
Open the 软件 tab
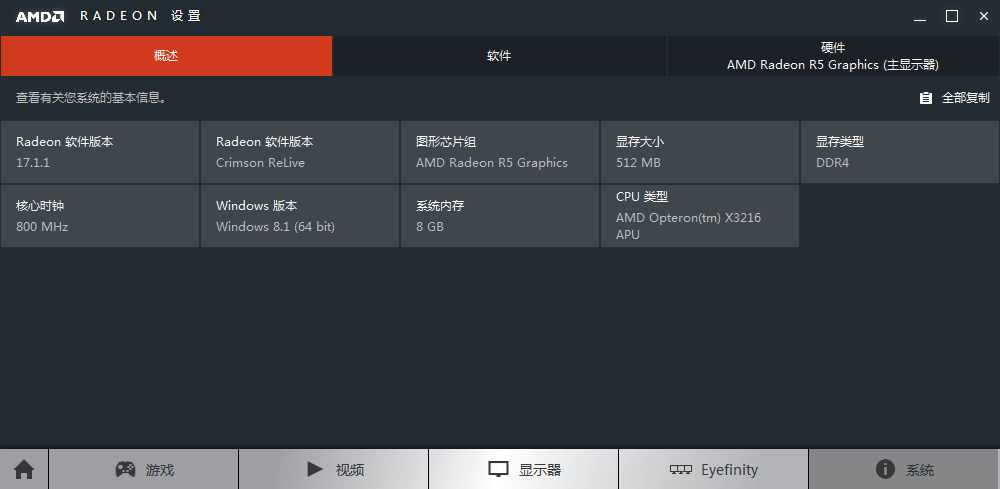coord(499,56)
